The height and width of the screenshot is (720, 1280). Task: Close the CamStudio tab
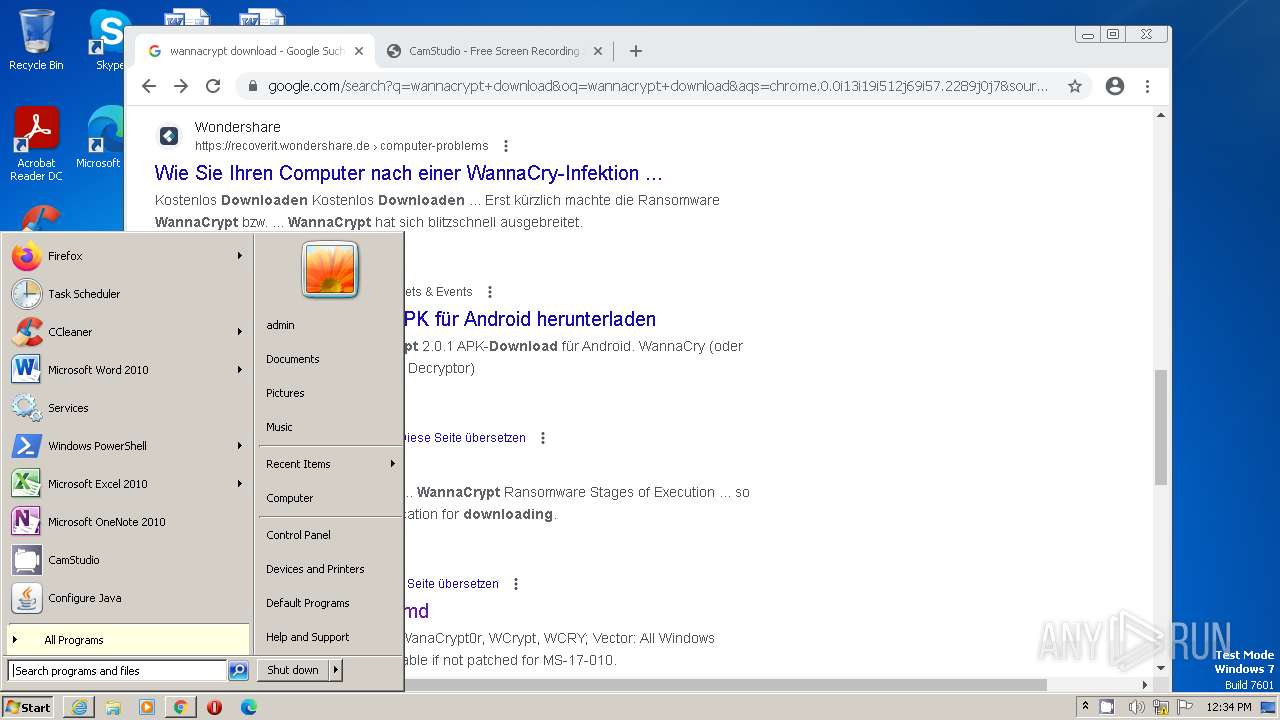pos(598,51)
